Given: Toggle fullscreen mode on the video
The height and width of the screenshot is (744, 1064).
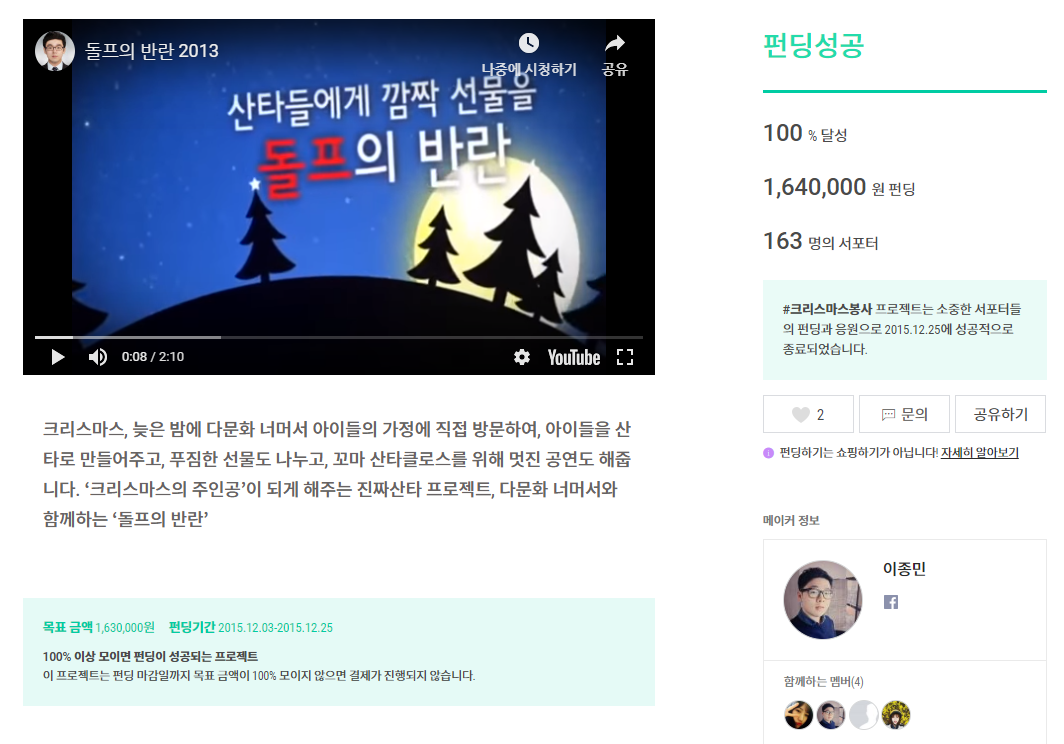Looking at the screenshot, I should pyautogui.click(x=625, y=357).
